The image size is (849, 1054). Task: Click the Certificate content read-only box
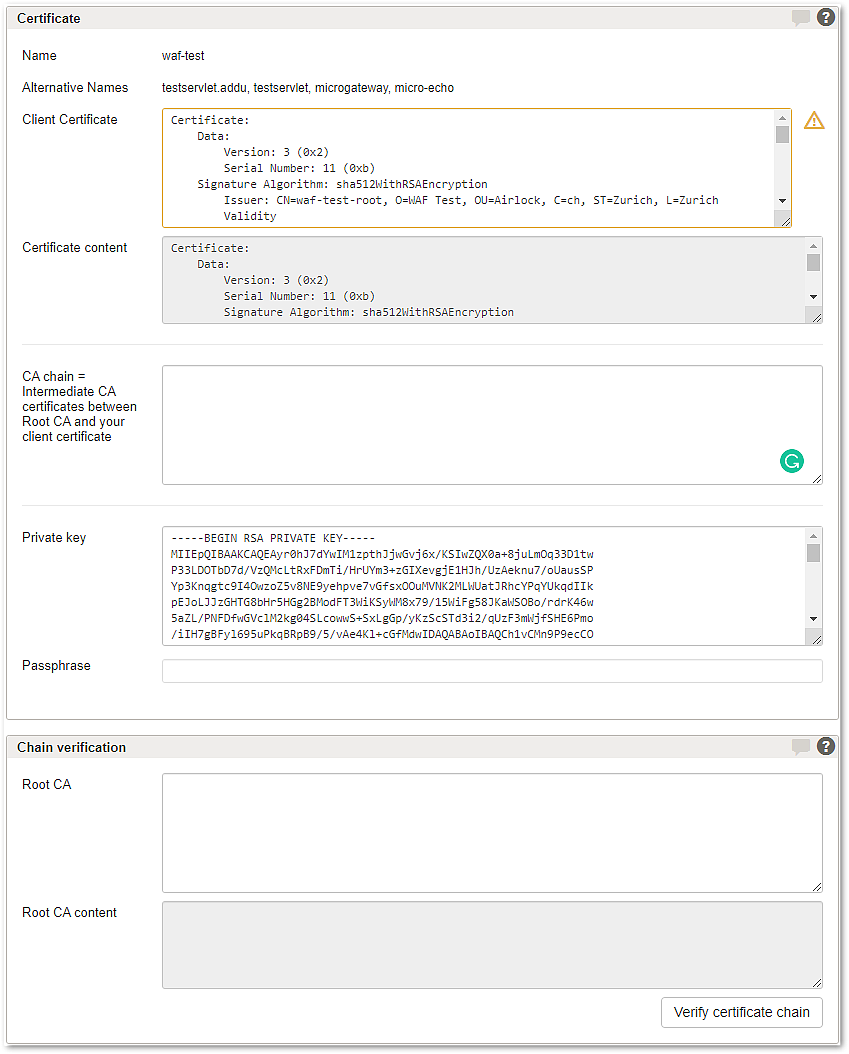tap(492, 280)
